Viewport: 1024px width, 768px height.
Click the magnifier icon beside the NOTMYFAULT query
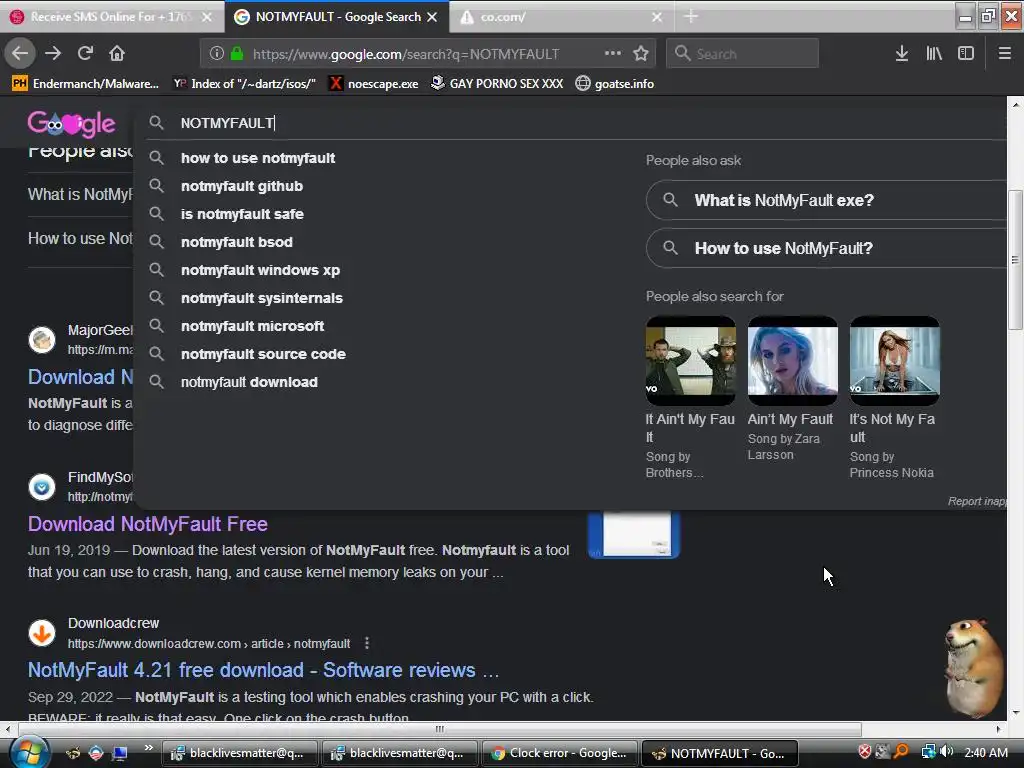156,123
